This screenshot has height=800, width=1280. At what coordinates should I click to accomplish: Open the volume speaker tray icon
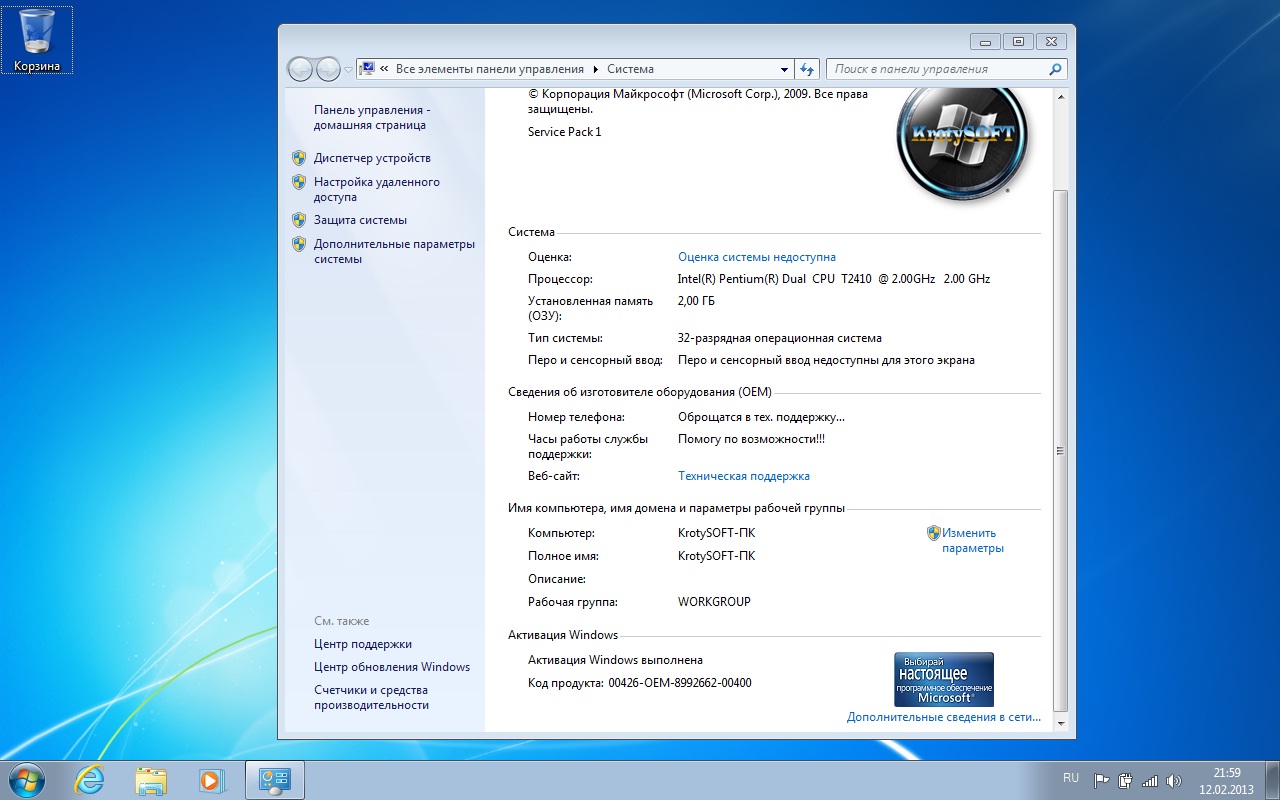click(1174, 780)
